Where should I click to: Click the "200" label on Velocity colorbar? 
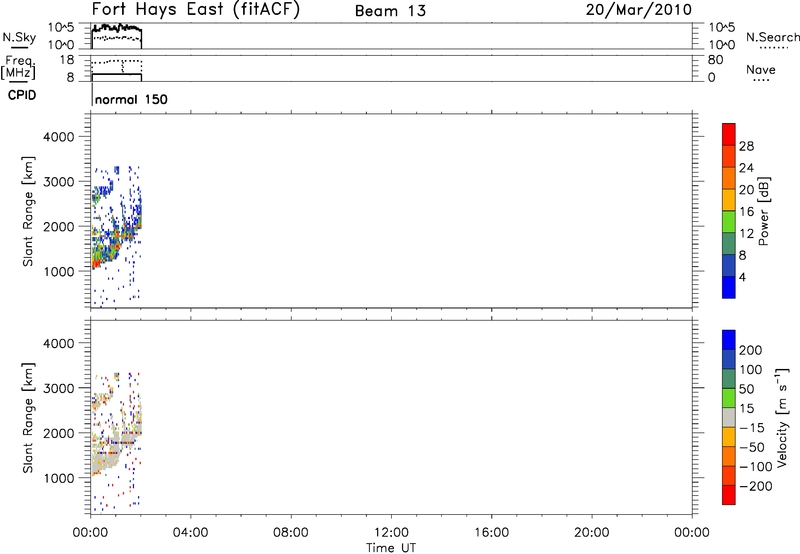(751, 350)
